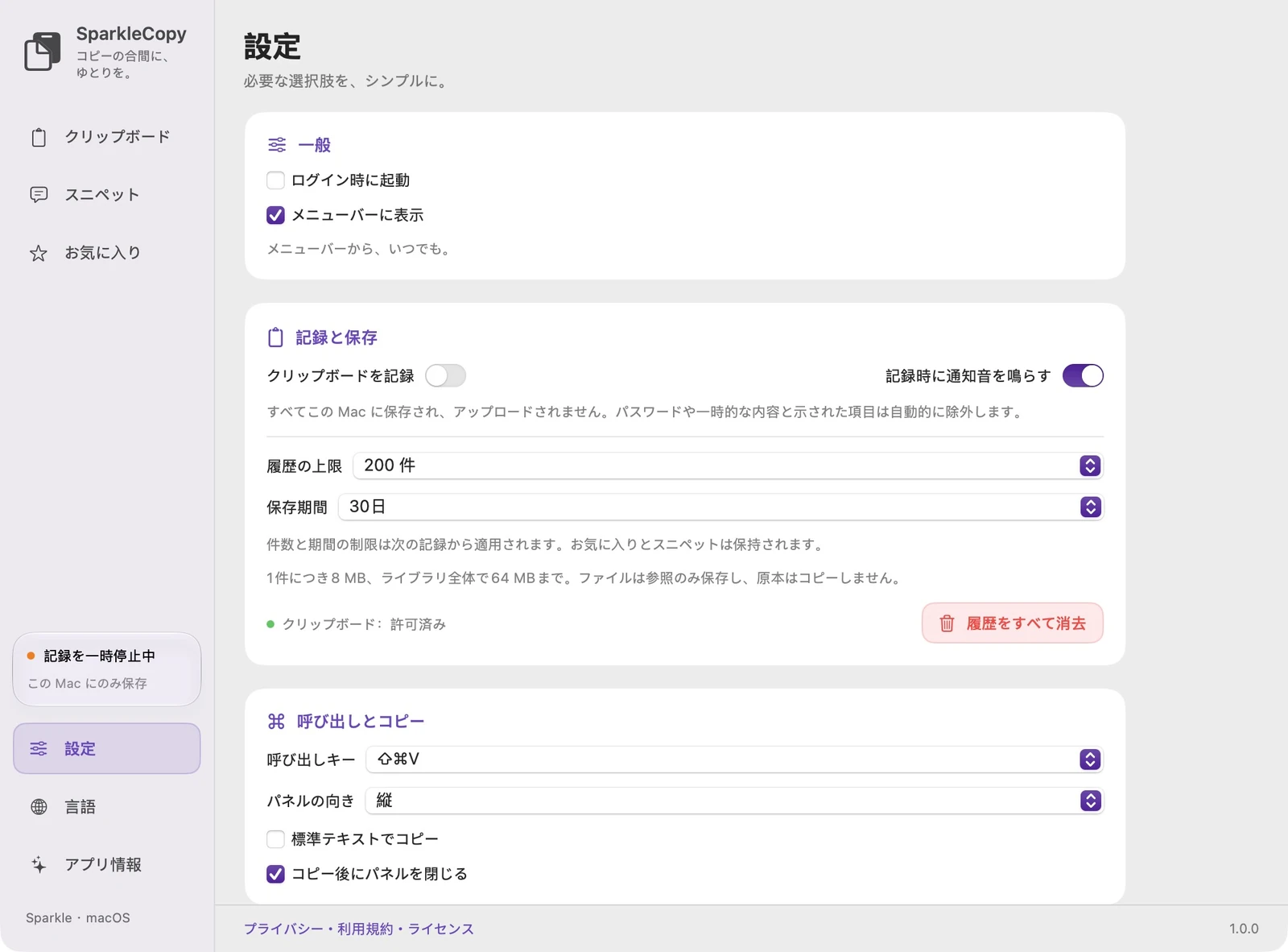Turn on クリップボードを記録 switch
Image resolution: width=1288 pixels, height=952 pixels.
tap(445, 376)
